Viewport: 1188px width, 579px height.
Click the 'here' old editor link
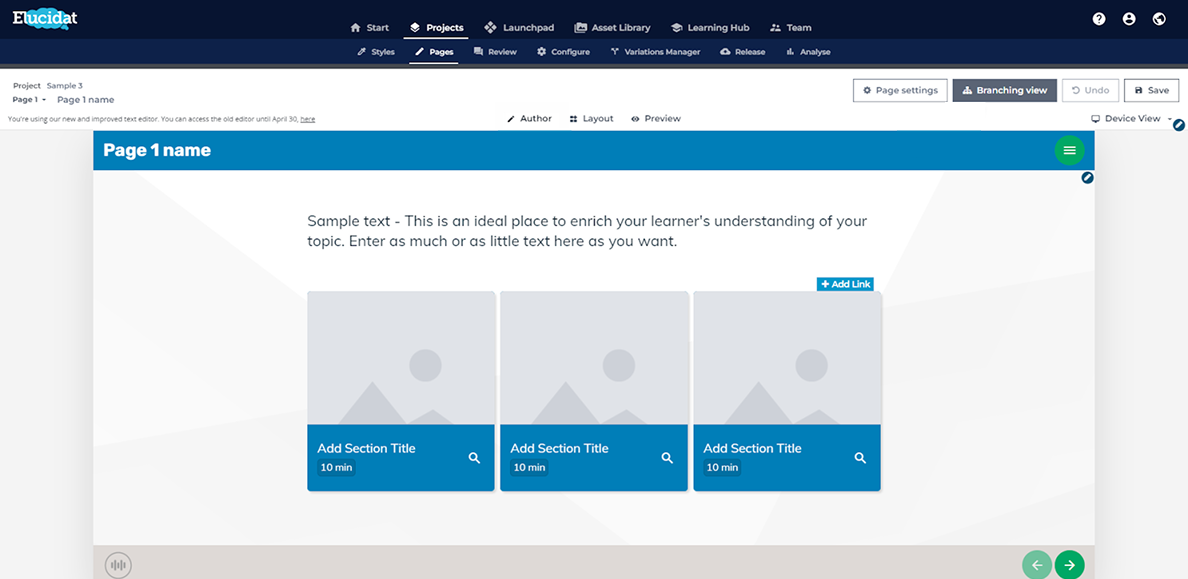(308, 120)
